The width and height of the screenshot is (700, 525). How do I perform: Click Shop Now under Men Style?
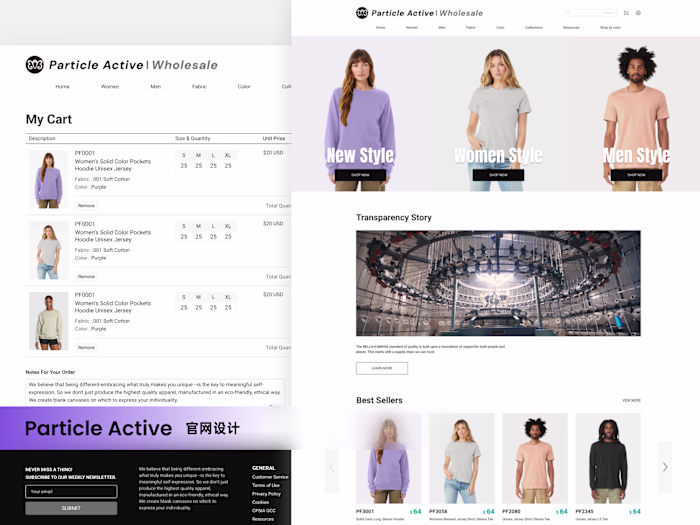(636, 175)
